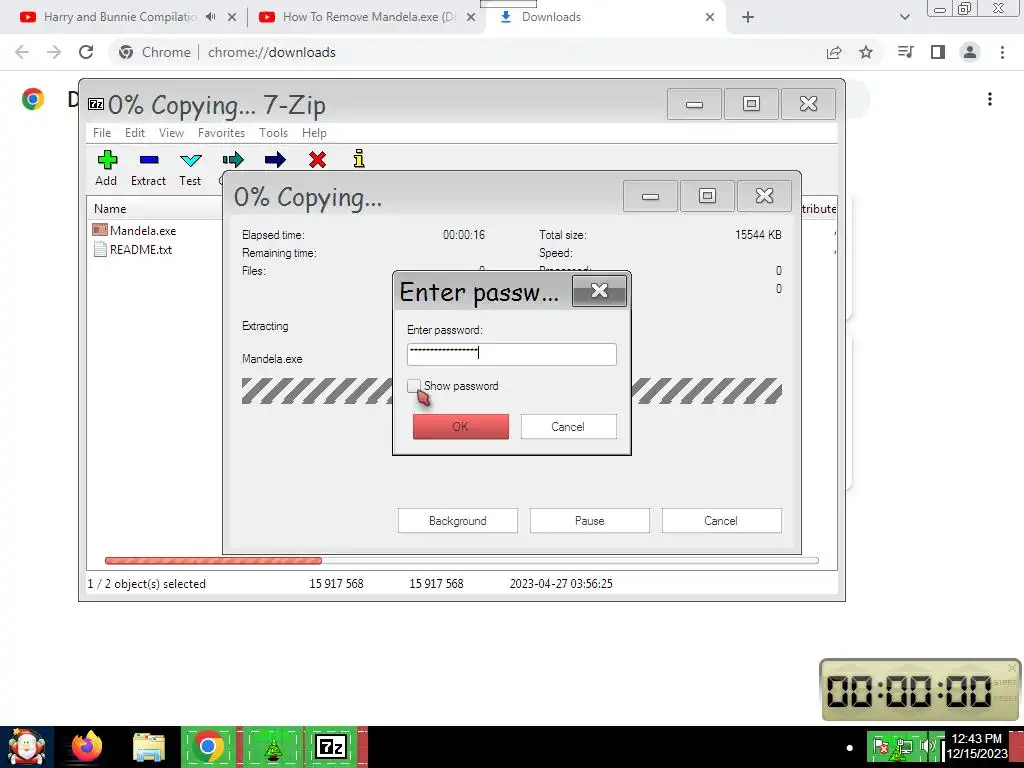
Task: Click the teal Copy arrow toolbar icon
Action: [x=232, y=159]
